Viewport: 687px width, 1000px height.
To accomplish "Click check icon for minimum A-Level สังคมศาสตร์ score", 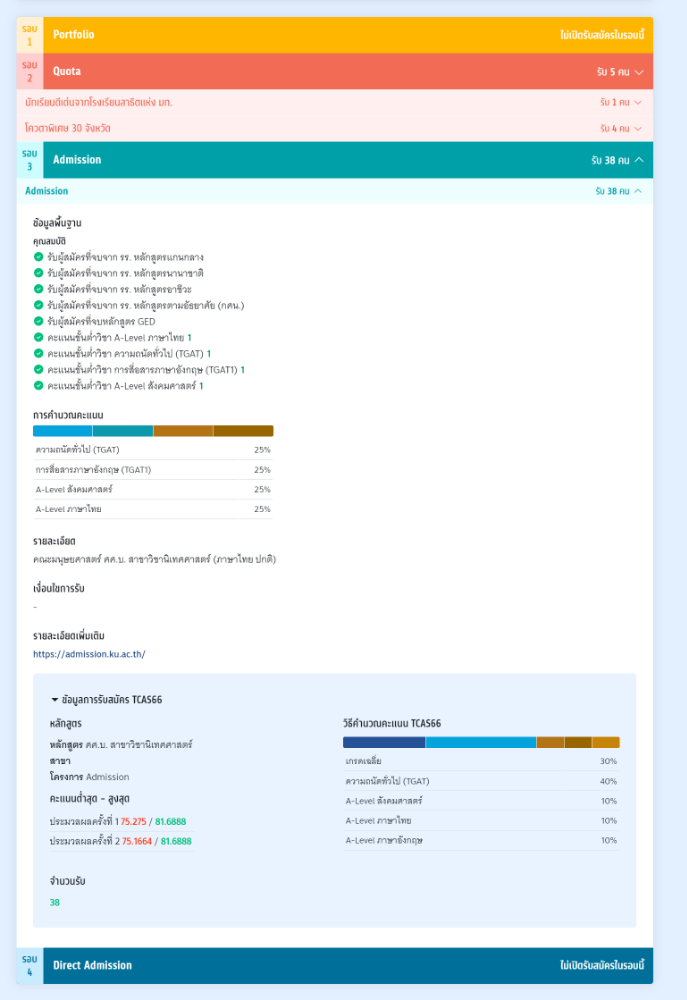I will pyautogui.click(x=38, y=385).
